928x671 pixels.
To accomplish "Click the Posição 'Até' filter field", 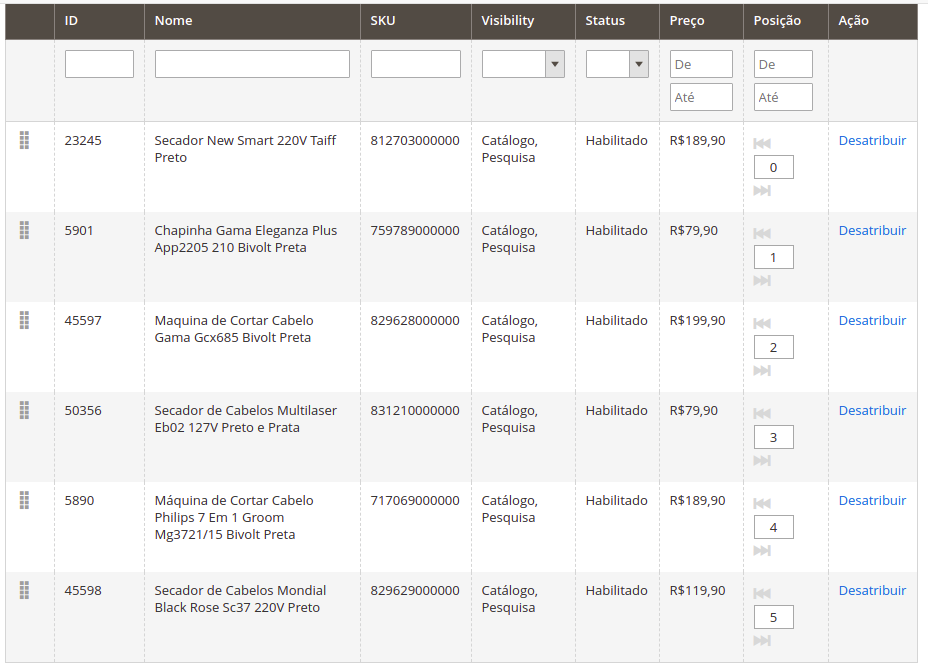I will [x=784, y=97].
